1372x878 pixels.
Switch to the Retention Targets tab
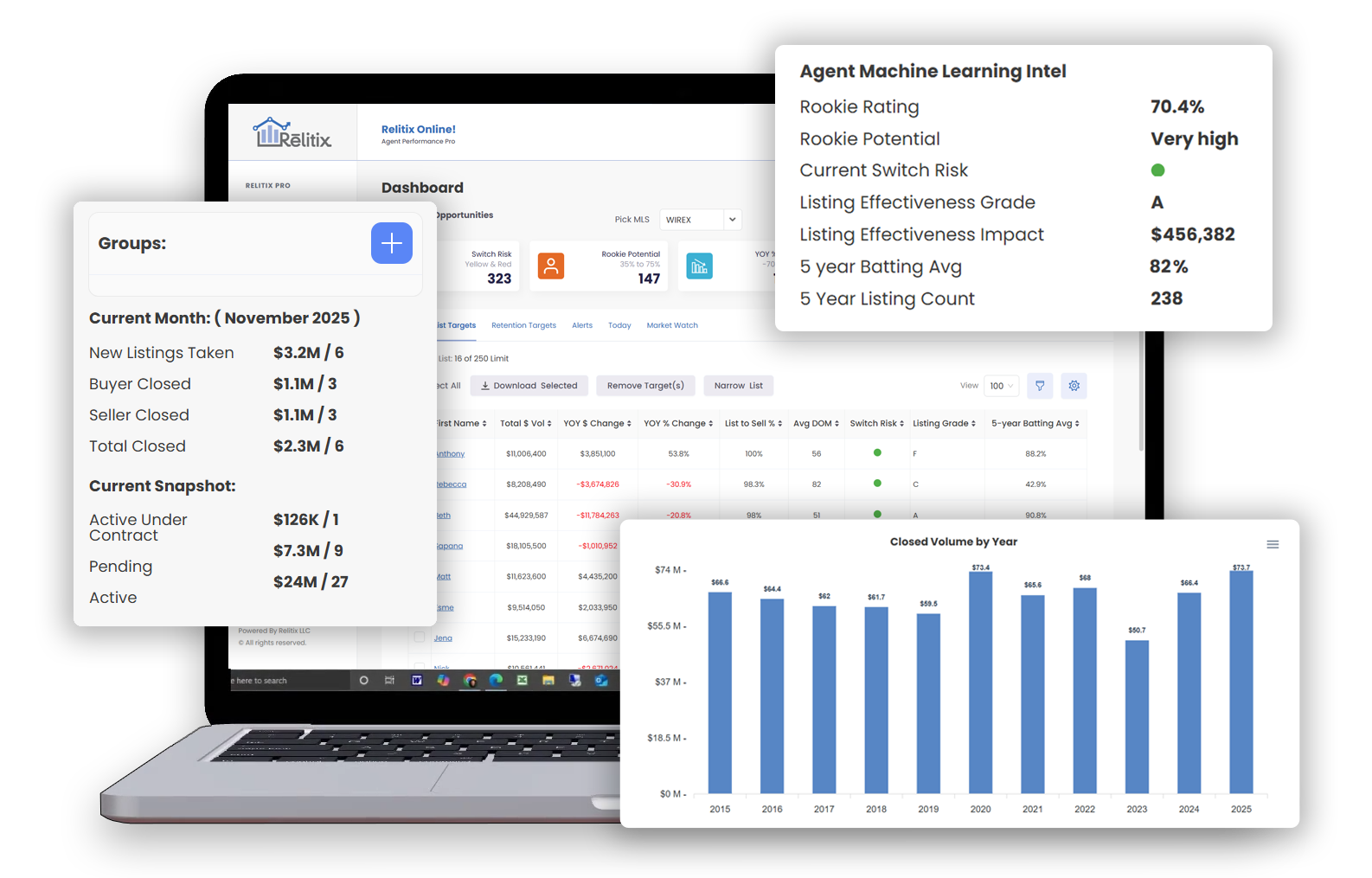click(x=523, y=325)
